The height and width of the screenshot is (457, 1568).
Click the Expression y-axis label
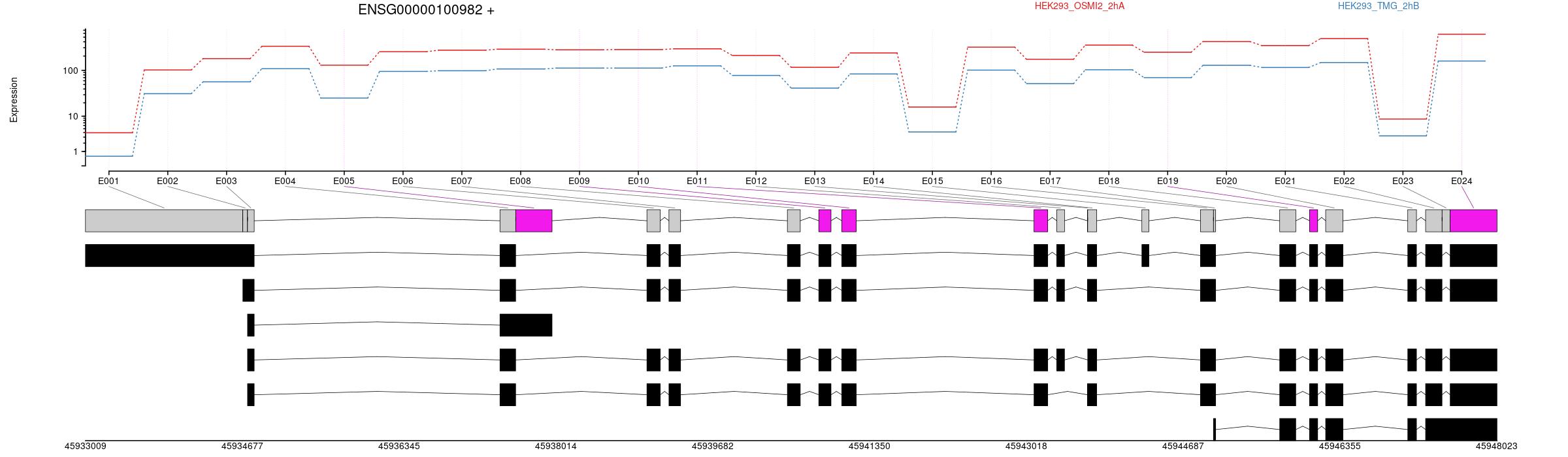[14, 100]
